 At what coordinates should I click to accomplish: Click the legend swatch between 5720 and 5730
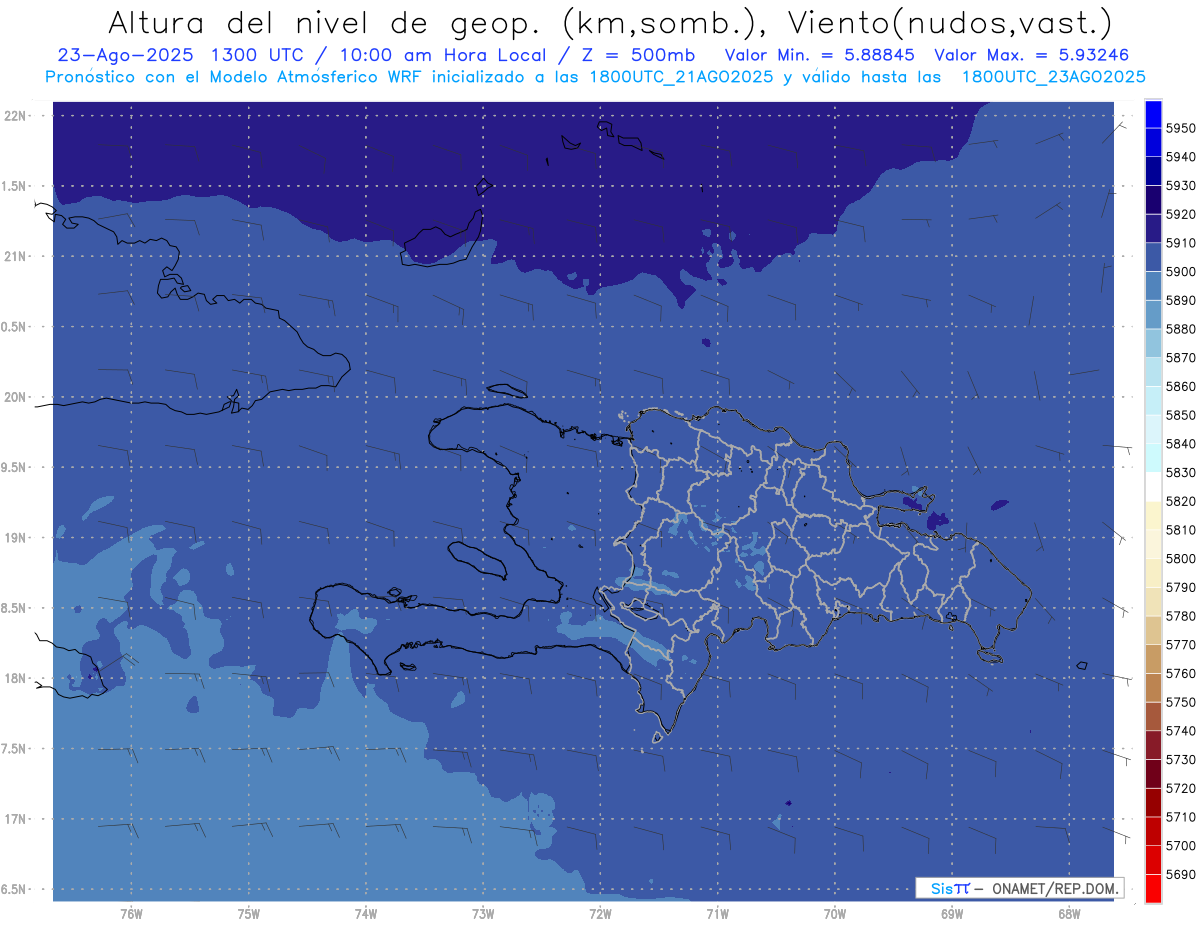pos(1153,774)
